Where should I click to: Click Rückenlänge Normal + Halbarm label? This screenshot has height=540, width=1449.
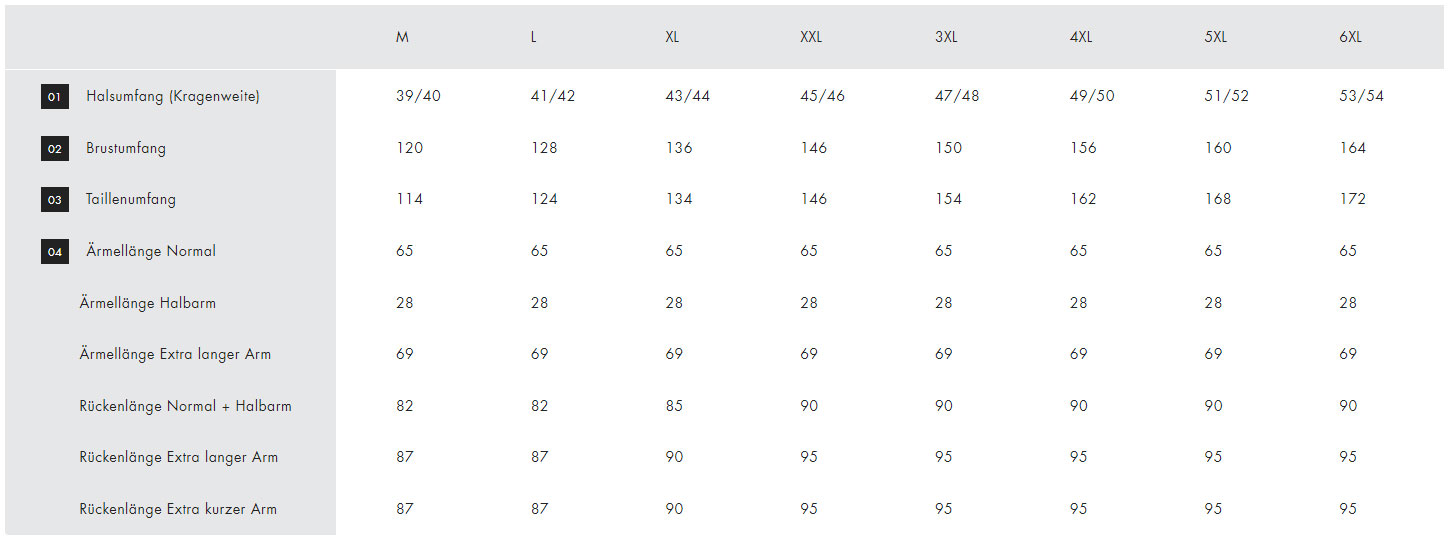click(186, 406)
